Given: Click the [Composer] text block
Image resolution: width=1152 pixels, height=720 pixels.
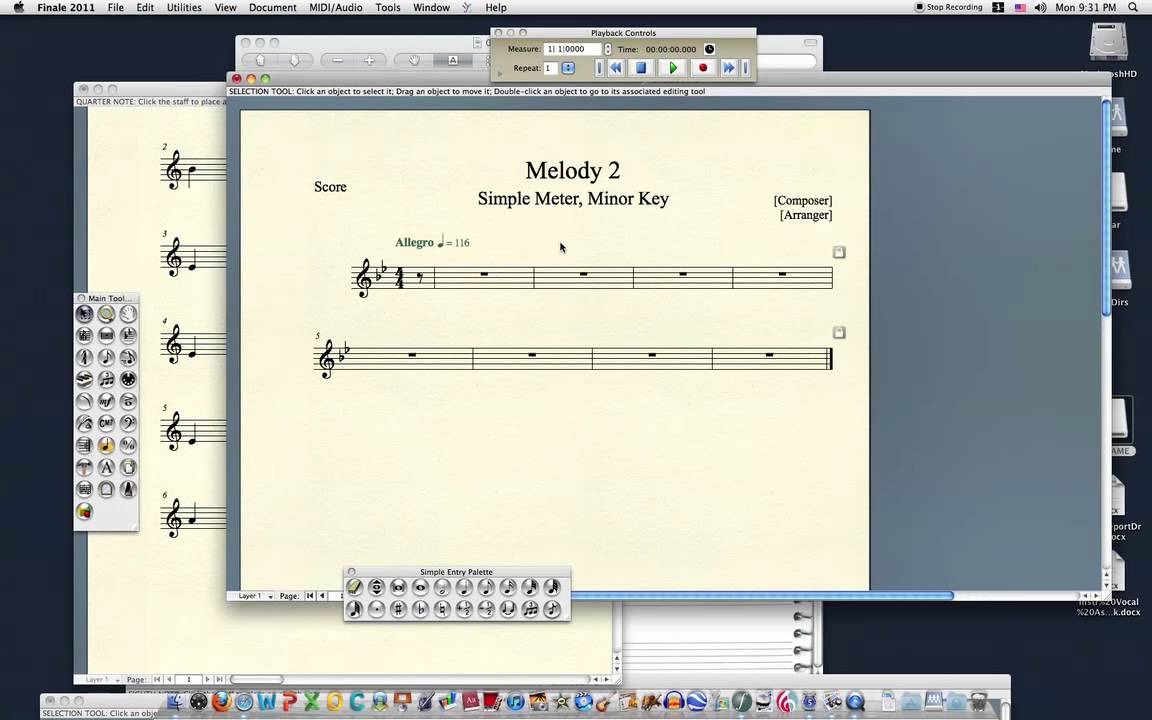Looking at the screenshot, I should pos(802,201).
